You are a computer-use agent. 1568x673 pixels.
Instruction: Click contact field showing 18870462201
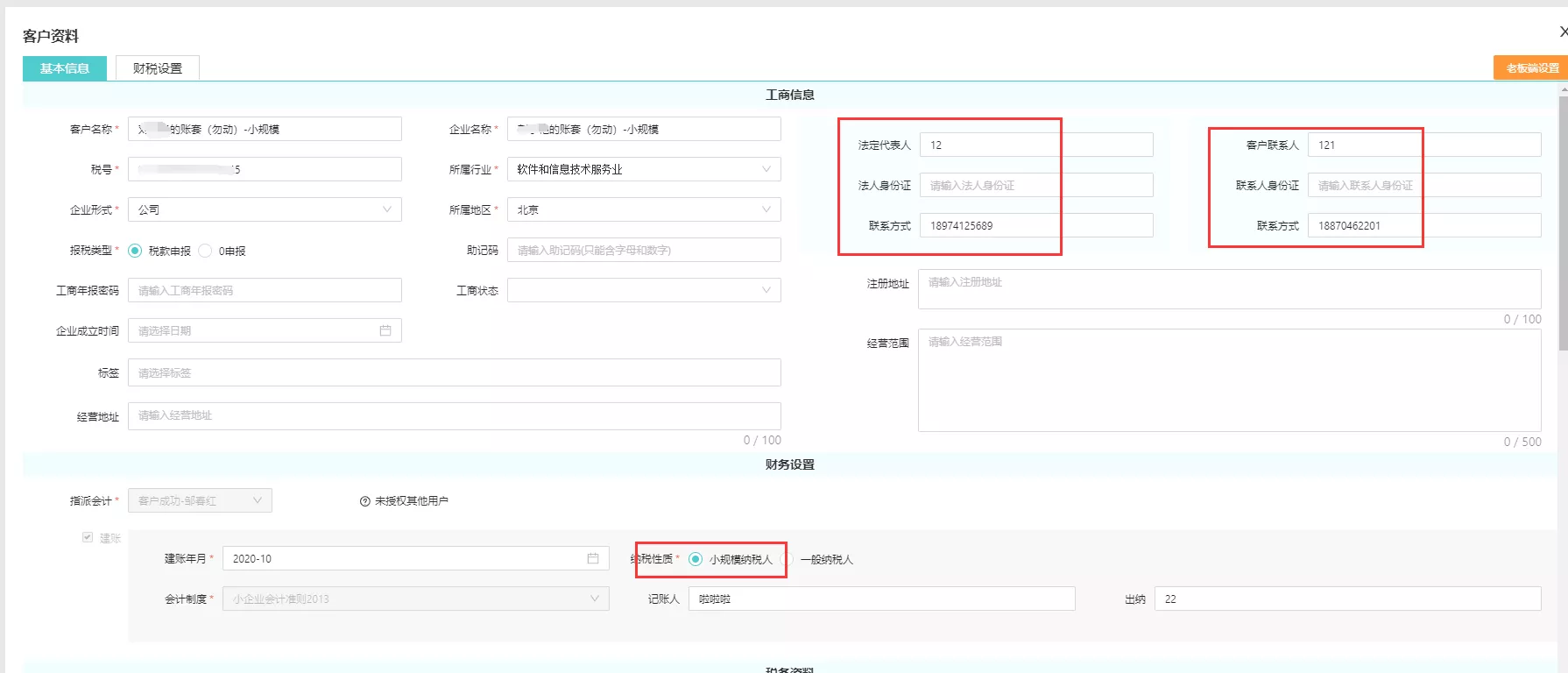point(1424,225)
